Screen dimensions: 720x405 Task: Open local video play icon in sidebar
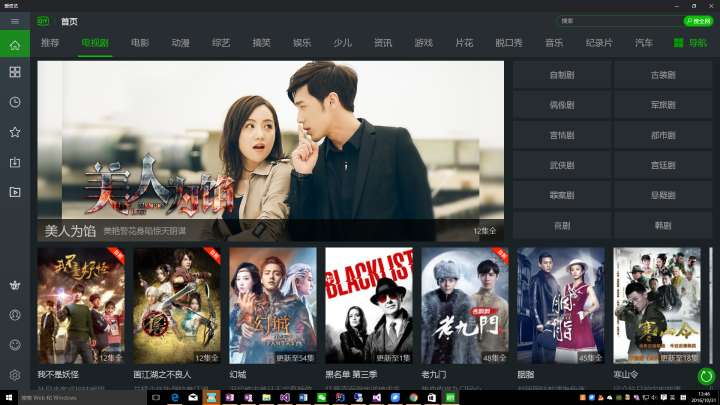(x=15, y=192)
